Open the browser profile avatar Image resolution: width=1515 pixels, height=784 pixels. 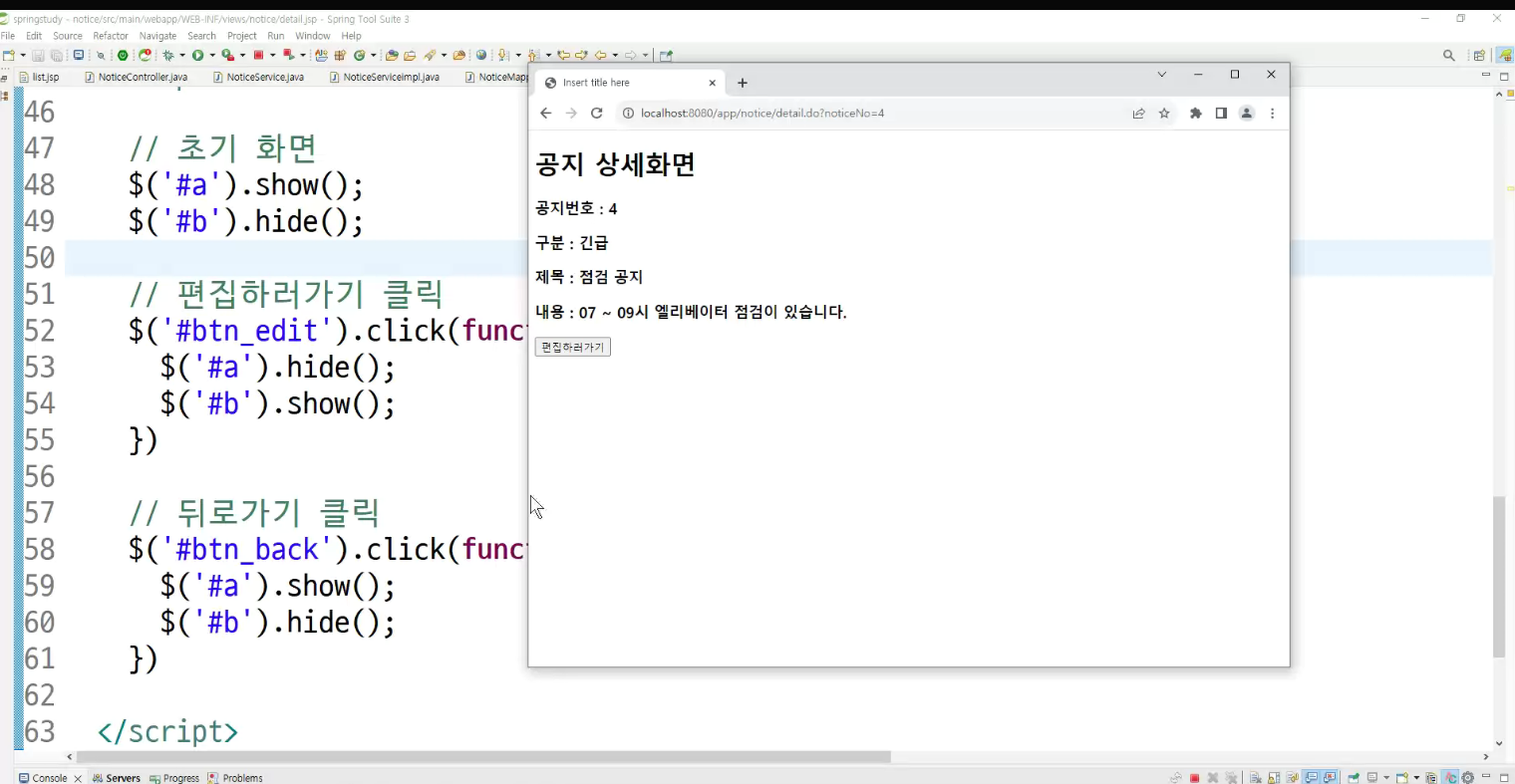click(x=1246, y=114)
